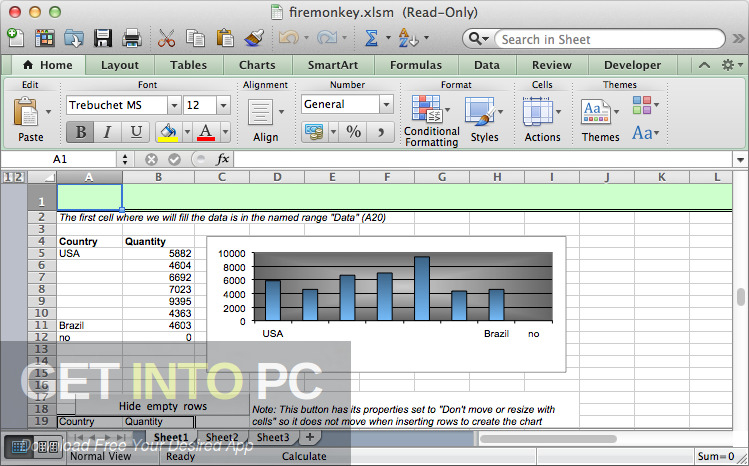
Task: Create a new workbook from toolbar icon
Action: [16, 38]
